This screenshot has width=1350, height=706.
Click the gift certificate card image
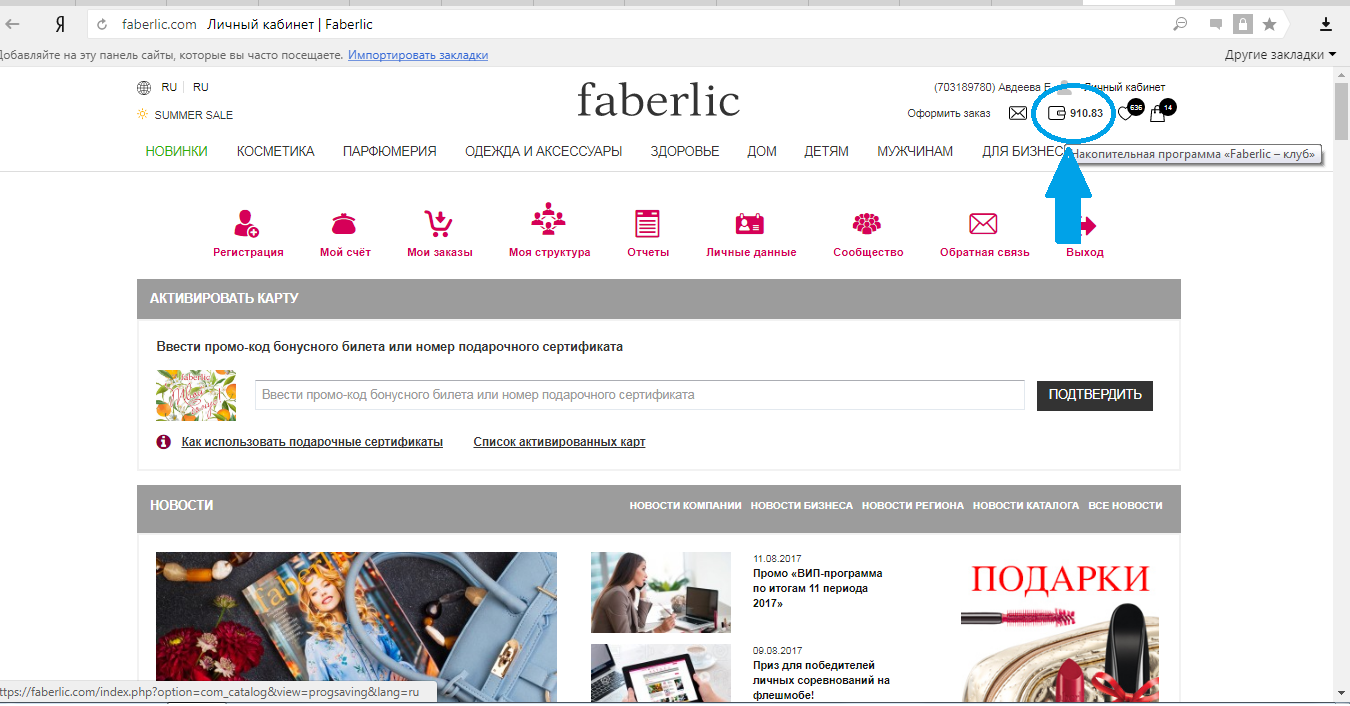[196, 395]
